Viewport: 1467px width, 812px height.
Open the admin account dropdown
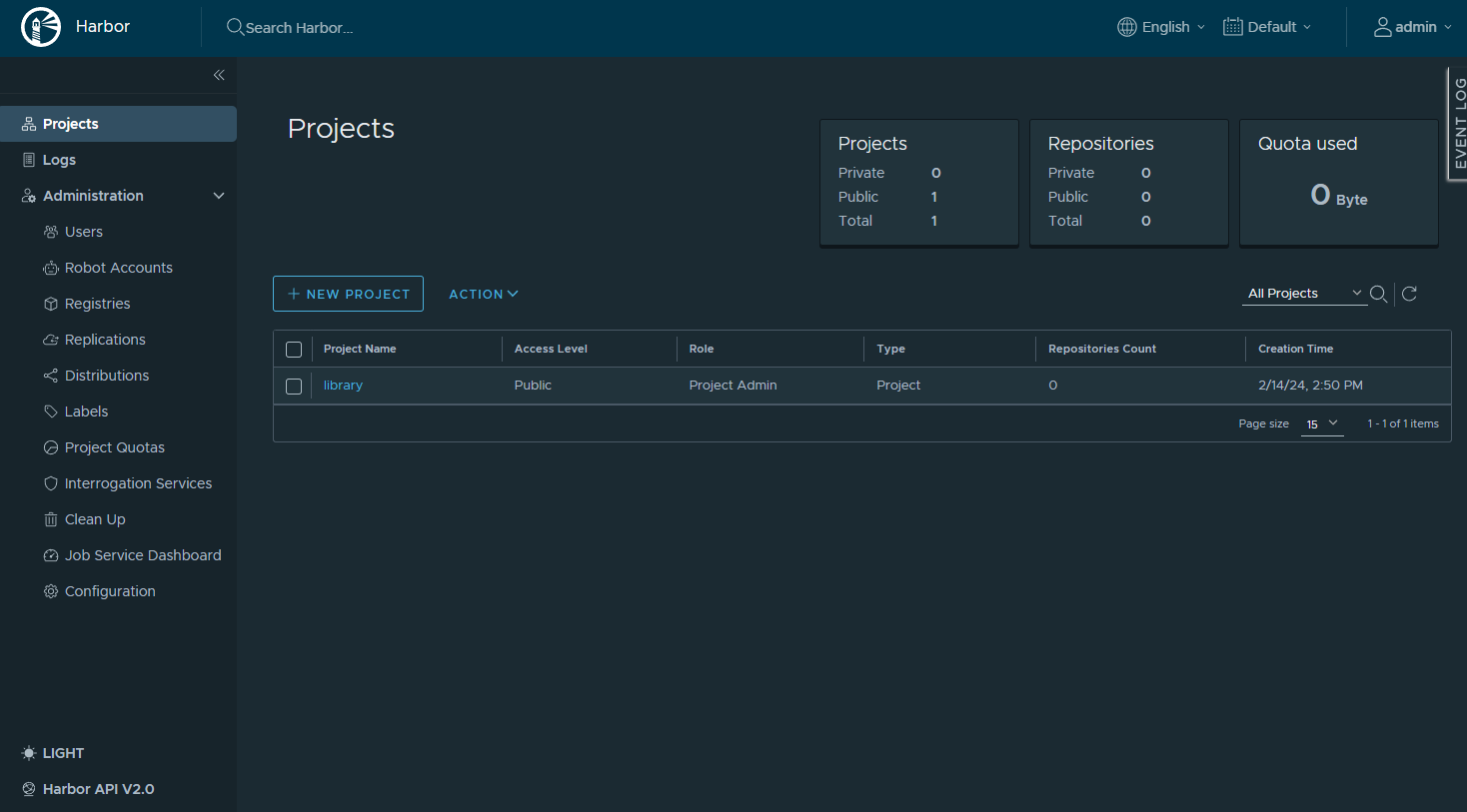[x=1413, y=27]
